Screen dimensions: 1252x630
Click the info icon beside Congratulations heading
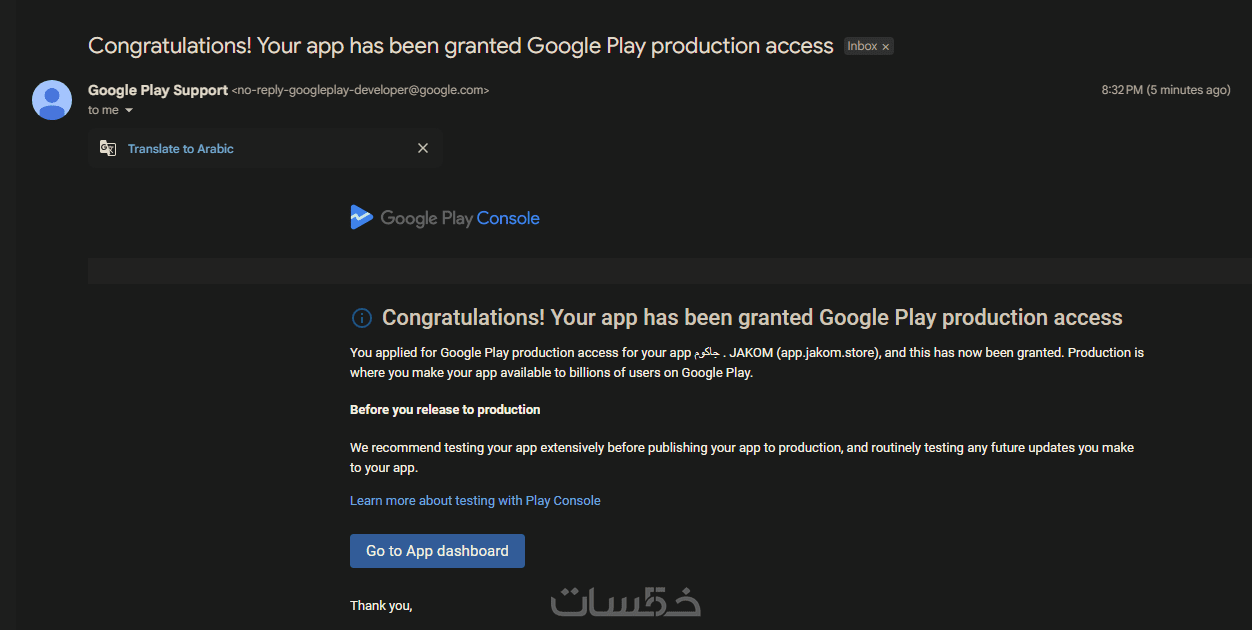click(361, 318)
